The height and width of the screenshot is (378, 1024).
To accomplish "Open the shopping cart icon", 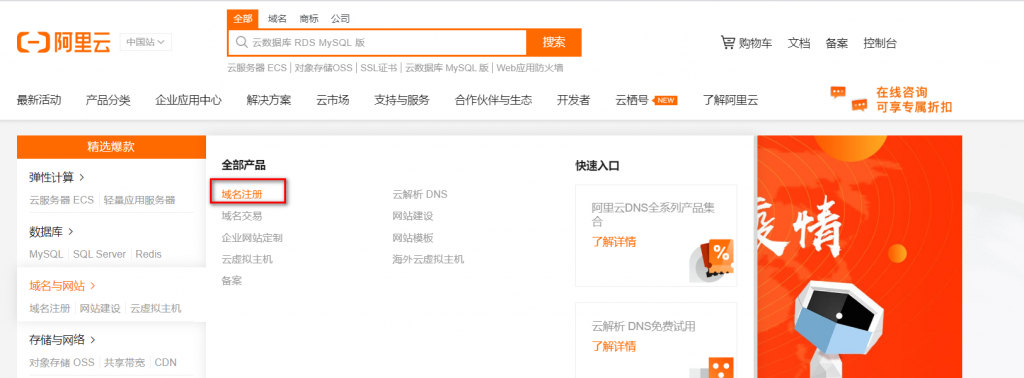I will coord(728,42).
